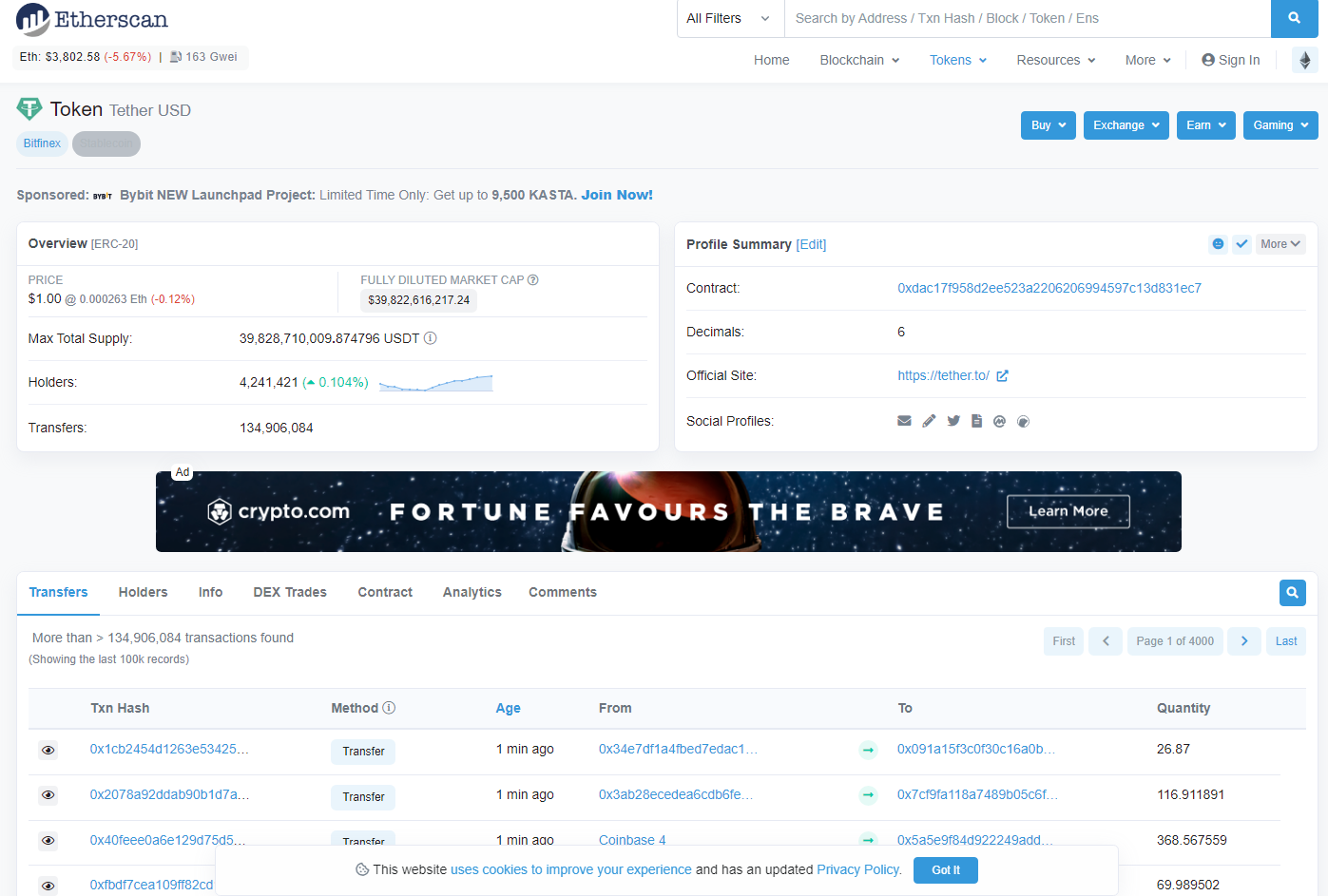Click the token reputation smiley icon
Viewport: 1328px width, 896px height.
[x=1218, y=244]
